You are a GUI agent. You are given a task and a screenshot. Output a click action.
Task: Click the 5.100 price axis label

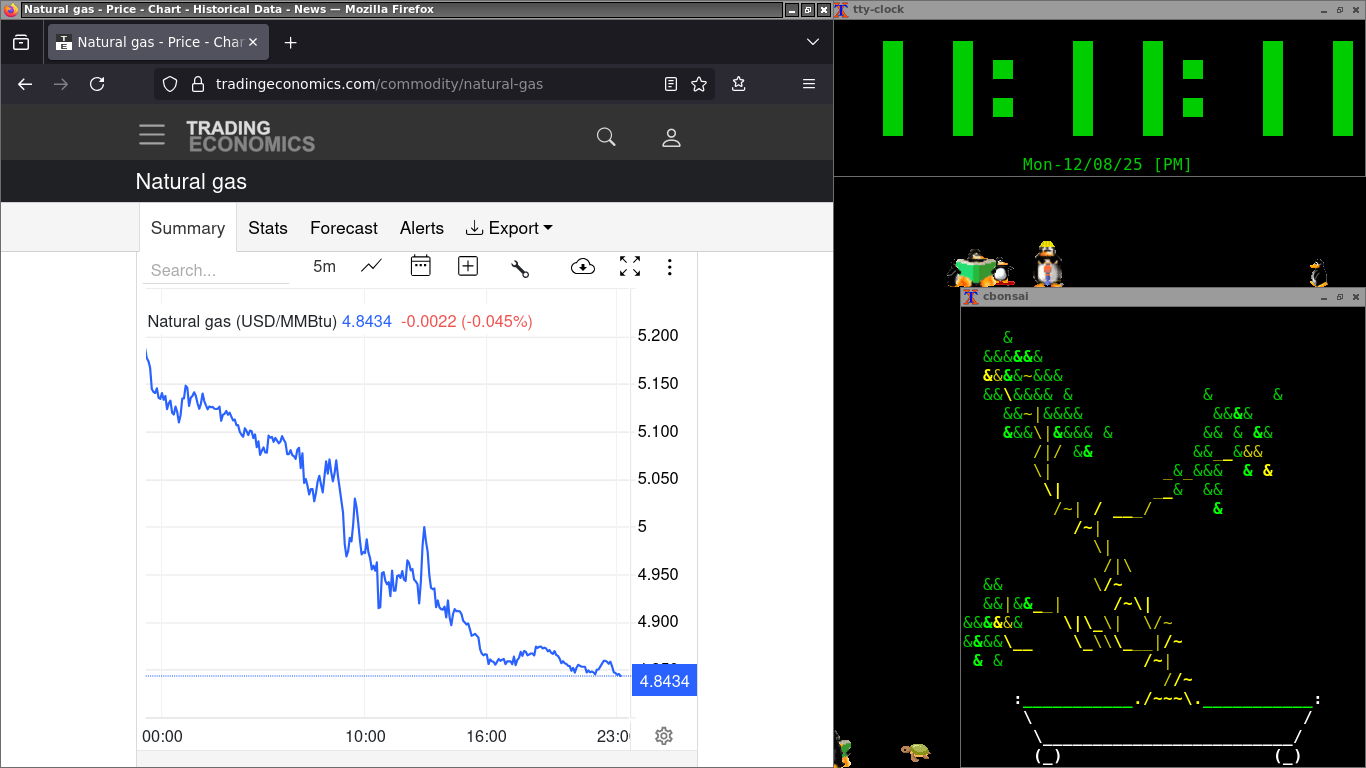tap(658, 431)
